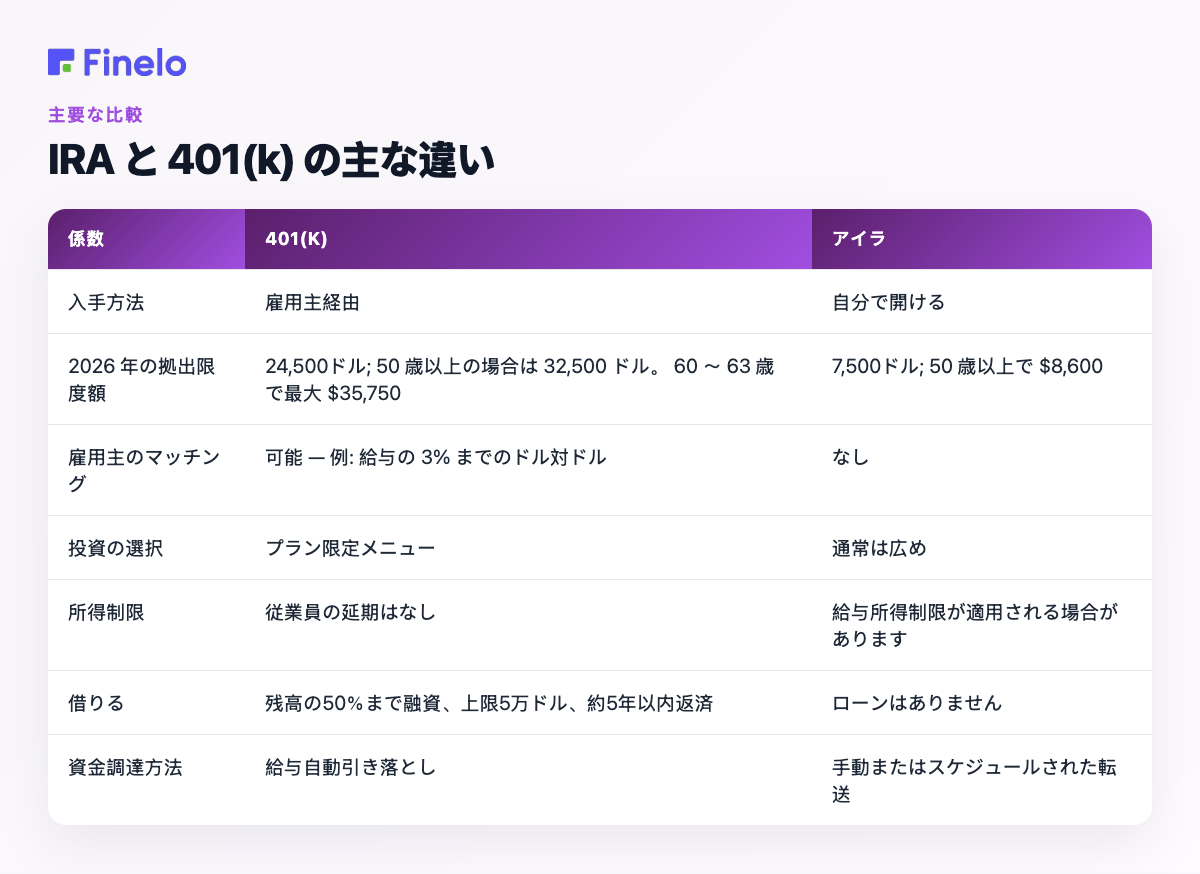Screen dimensions: 1200x874
Task: Click the 主要な比較 label
Action: click(x=95, y=115)
